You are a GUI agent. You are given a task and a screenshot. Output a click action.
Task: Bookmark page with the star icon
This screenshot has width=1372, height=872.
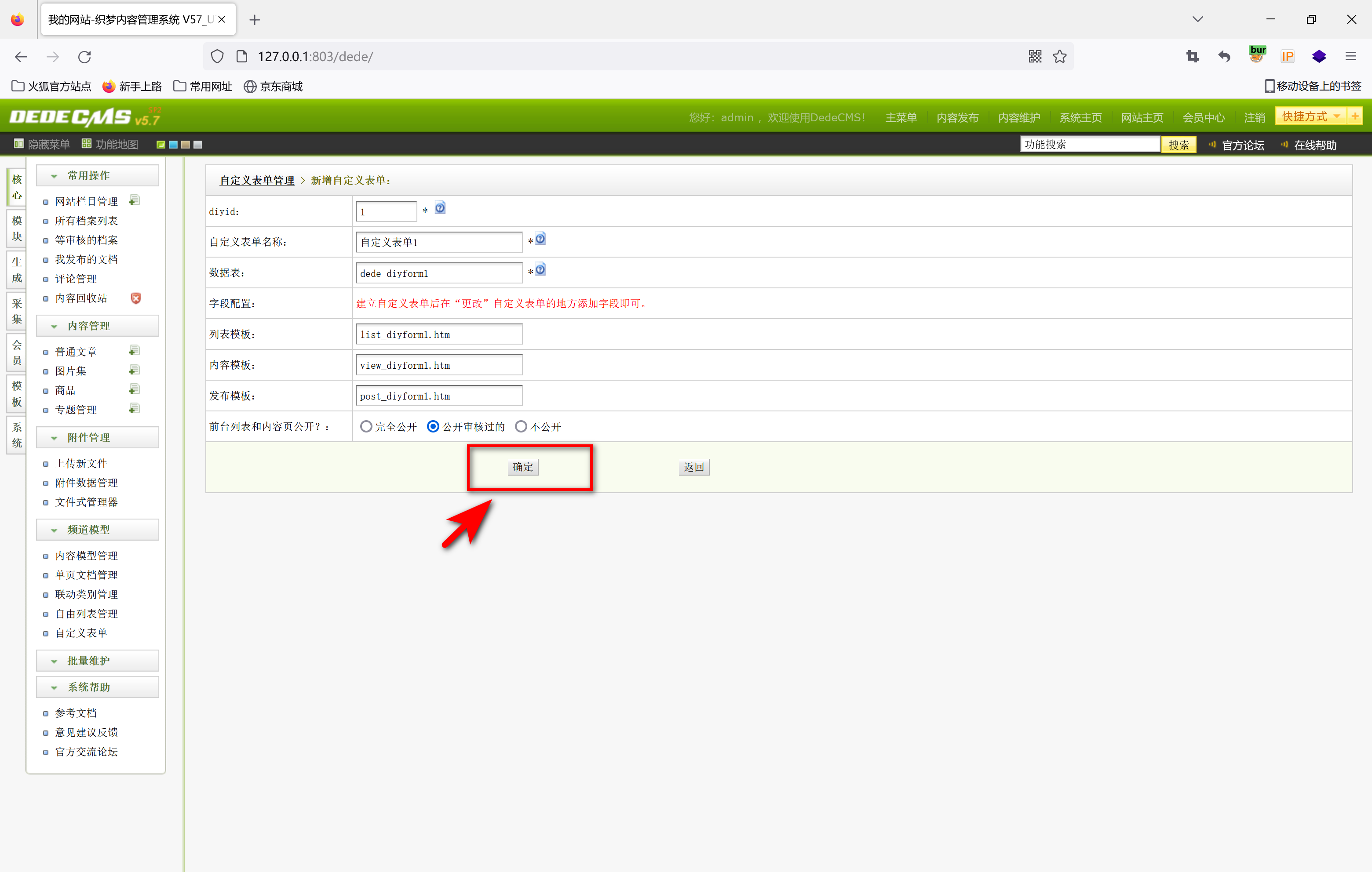(1059, 56)
